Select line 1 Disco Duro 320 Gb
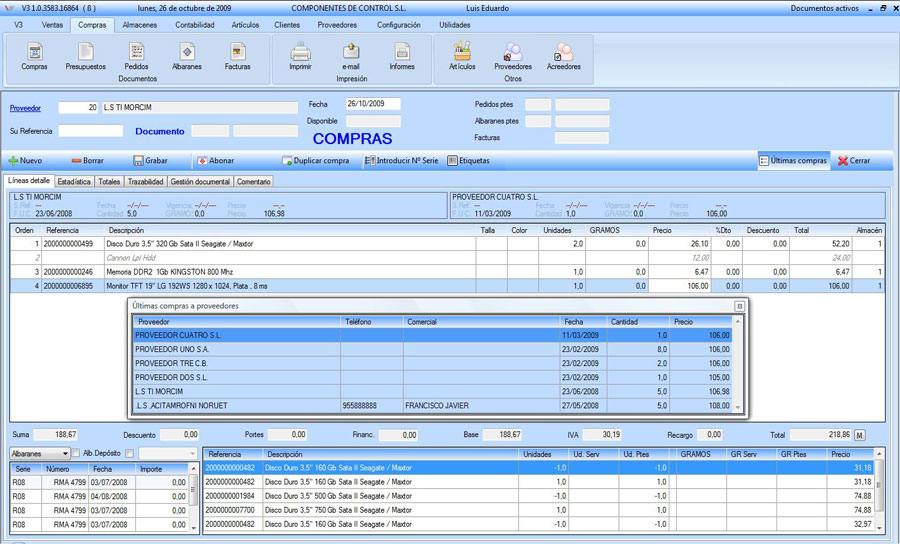The image size is (900, 544). [x=447, y=244]
